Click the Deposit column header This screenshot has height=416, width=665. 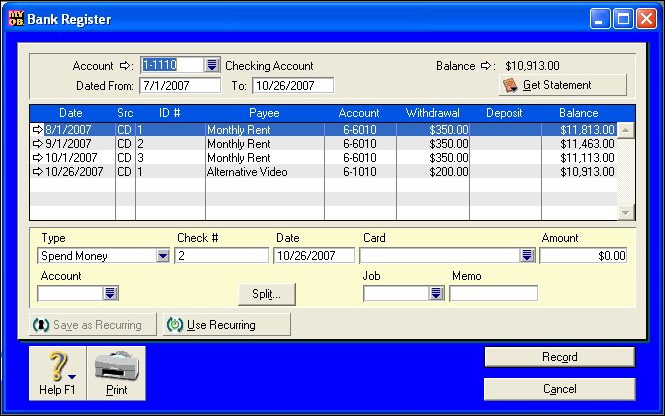pyautogui.click(x=504, y=113)
